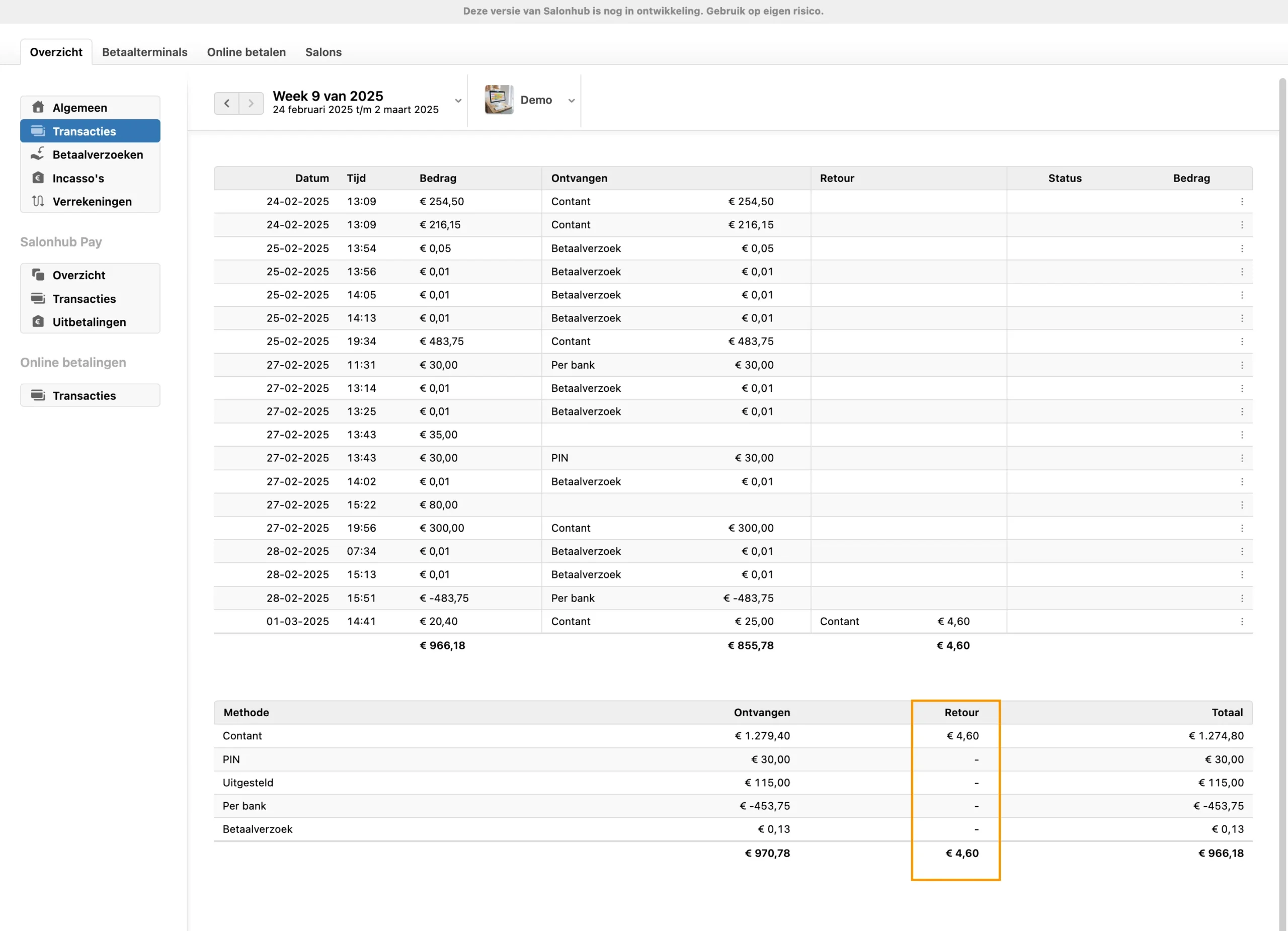Expand the Demo salon dropdown
Viewport: 1288px width, 931px height.
572,101
